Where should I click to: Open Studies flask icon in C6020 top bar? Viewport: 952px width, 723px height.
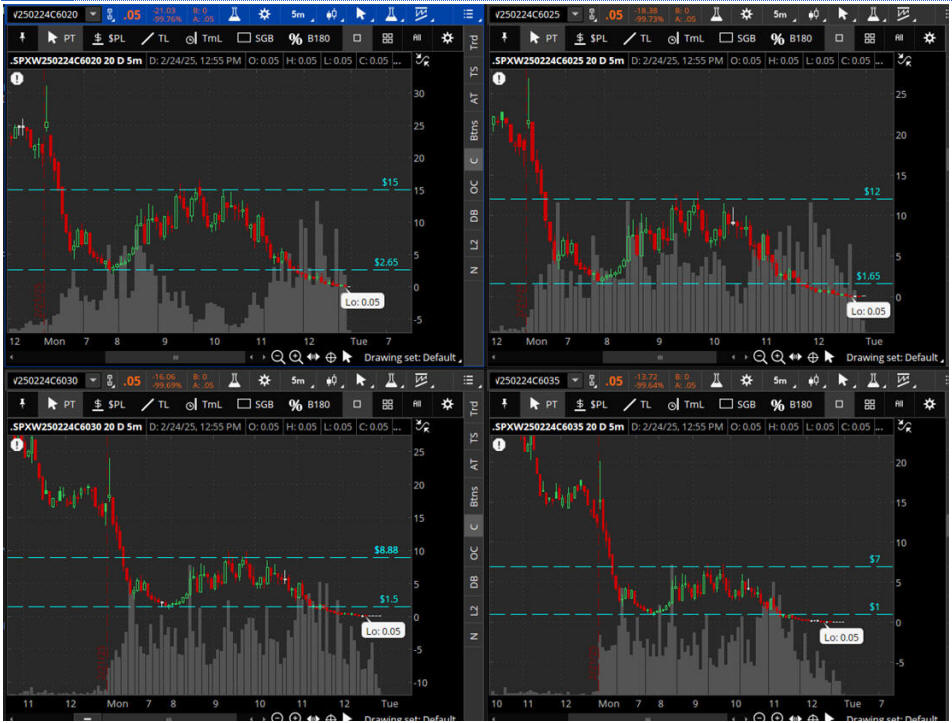[231, 15]
